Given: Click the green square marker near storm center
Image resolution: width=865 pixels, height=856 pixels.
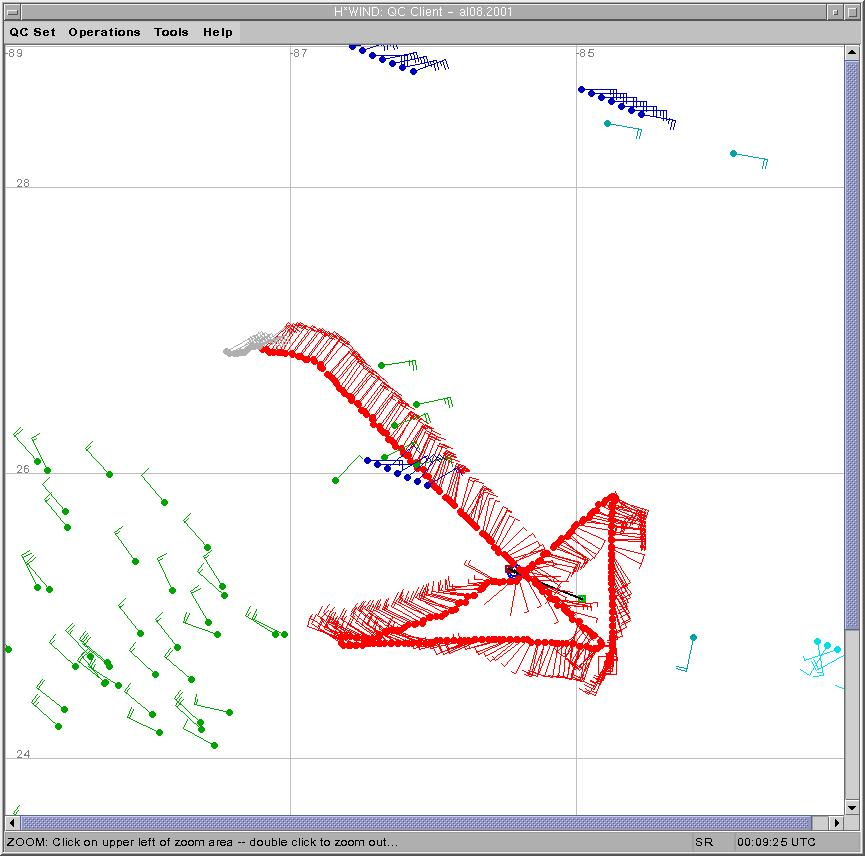Looking at the screenshot, I should tap(582, 599).
